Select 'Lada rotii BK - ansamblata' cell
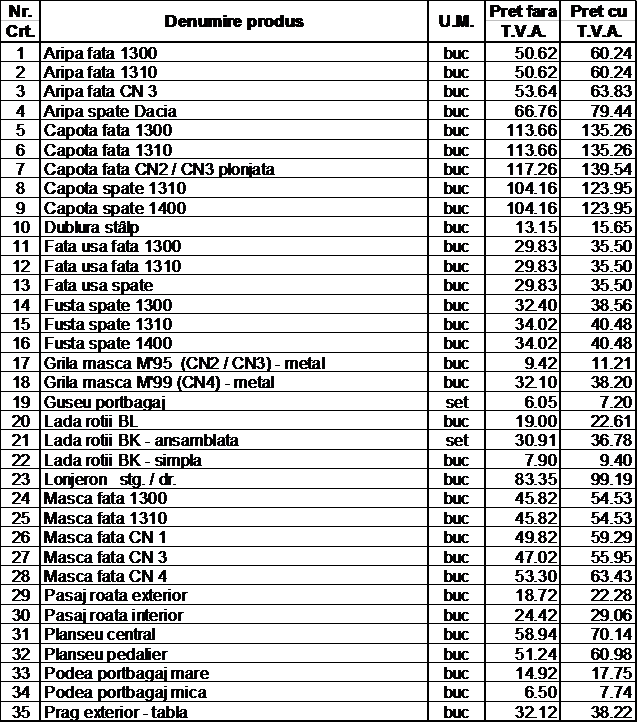Screen dimensions: 637x722 [234, 440]
